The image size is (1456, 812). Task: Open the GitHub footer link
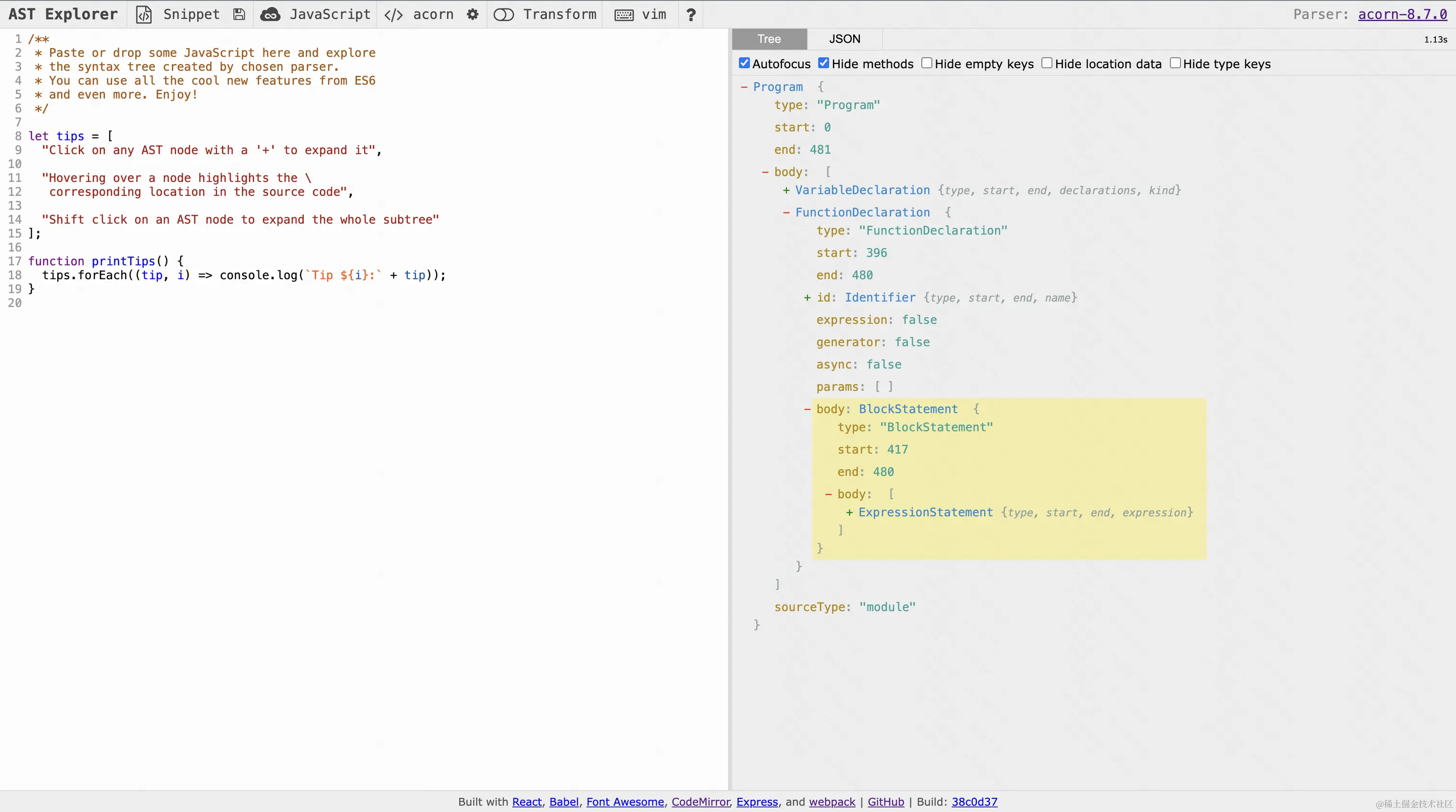[x=886, y=802]
